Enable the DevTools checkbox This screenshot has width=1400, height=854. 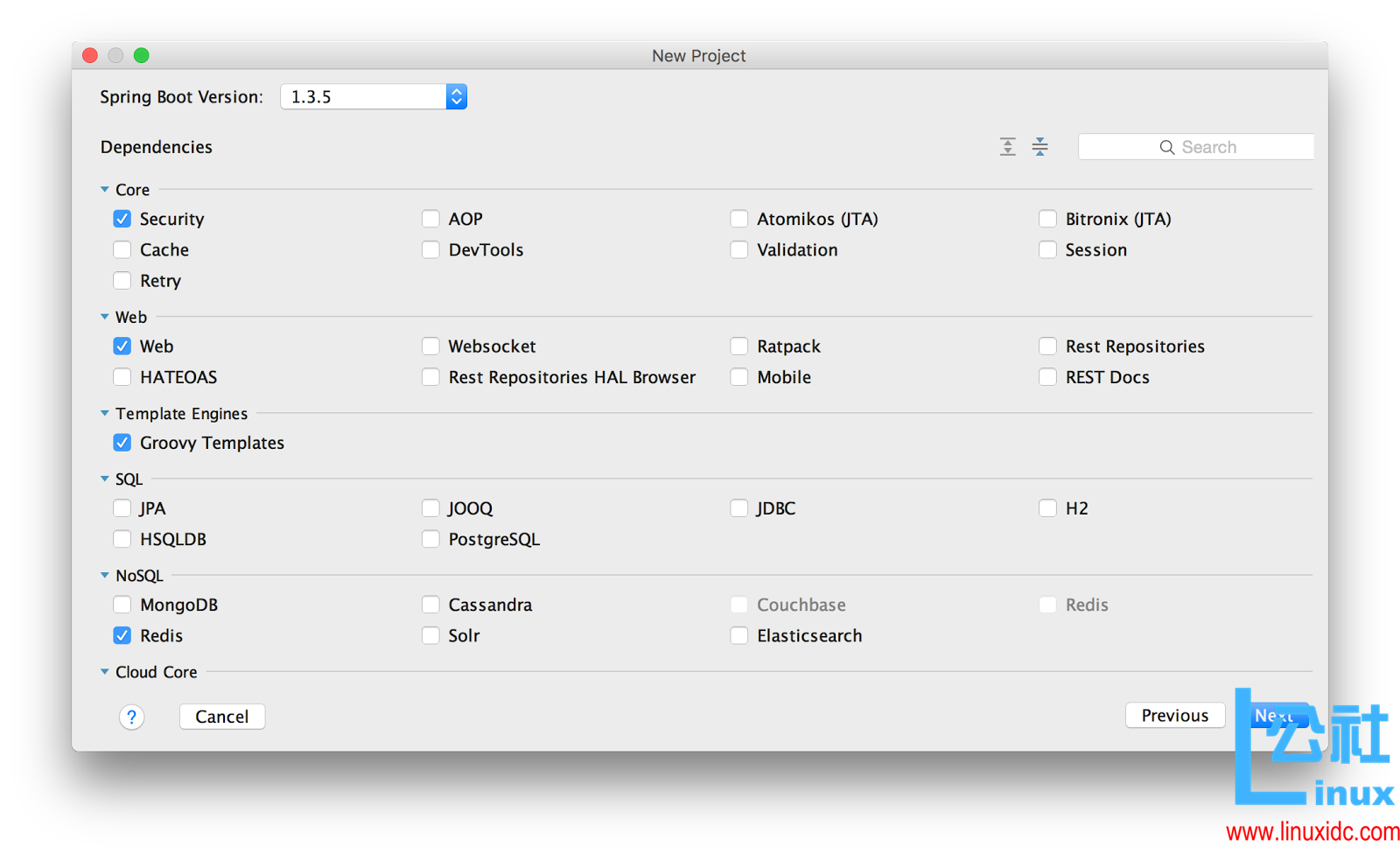coord(430,250)
